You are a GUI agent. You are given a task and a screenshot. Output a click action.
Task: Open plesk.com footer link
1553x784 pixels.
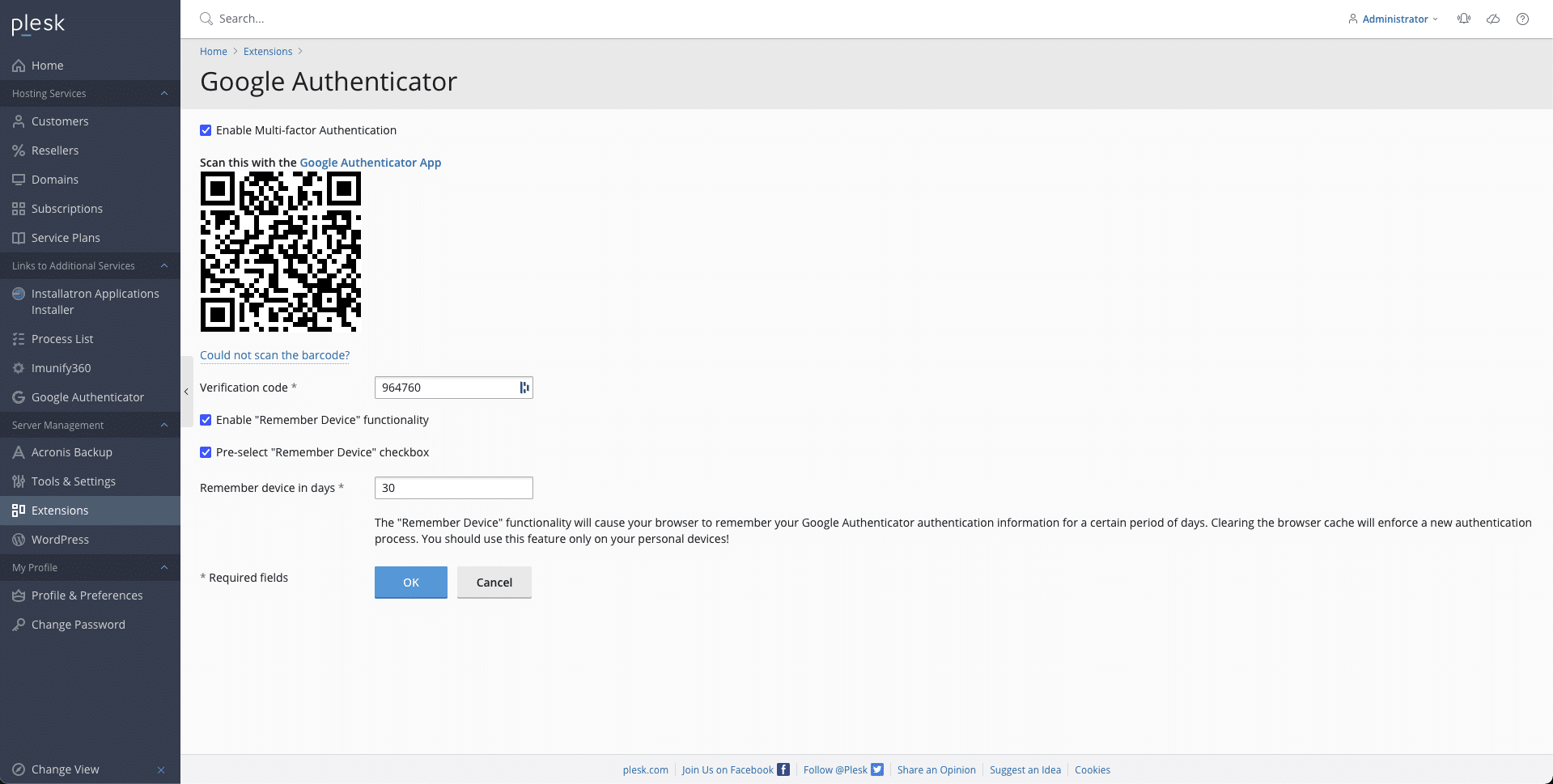click(646, 770)
